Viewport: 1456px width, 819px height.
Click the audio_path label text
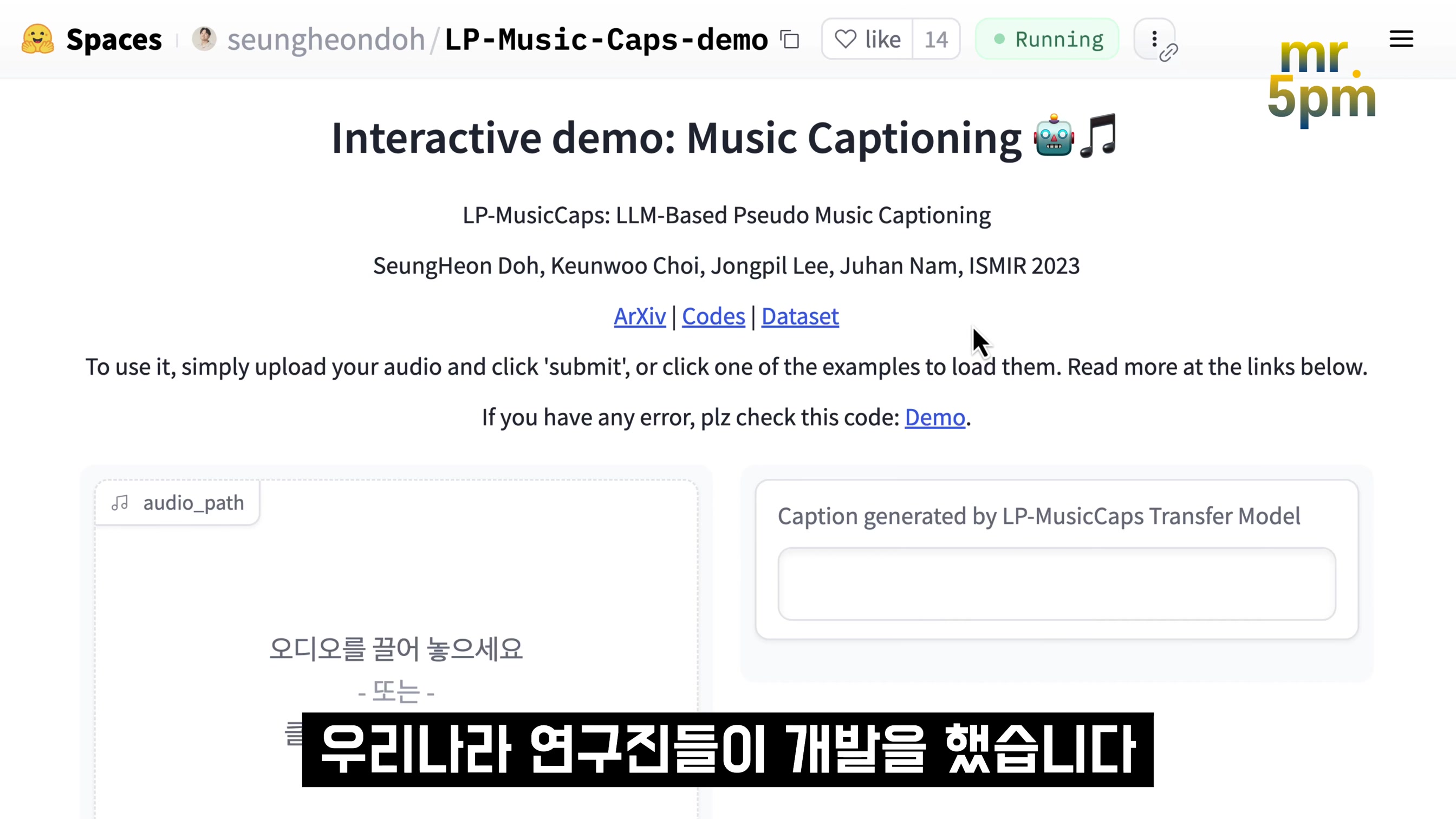[193, 503]
